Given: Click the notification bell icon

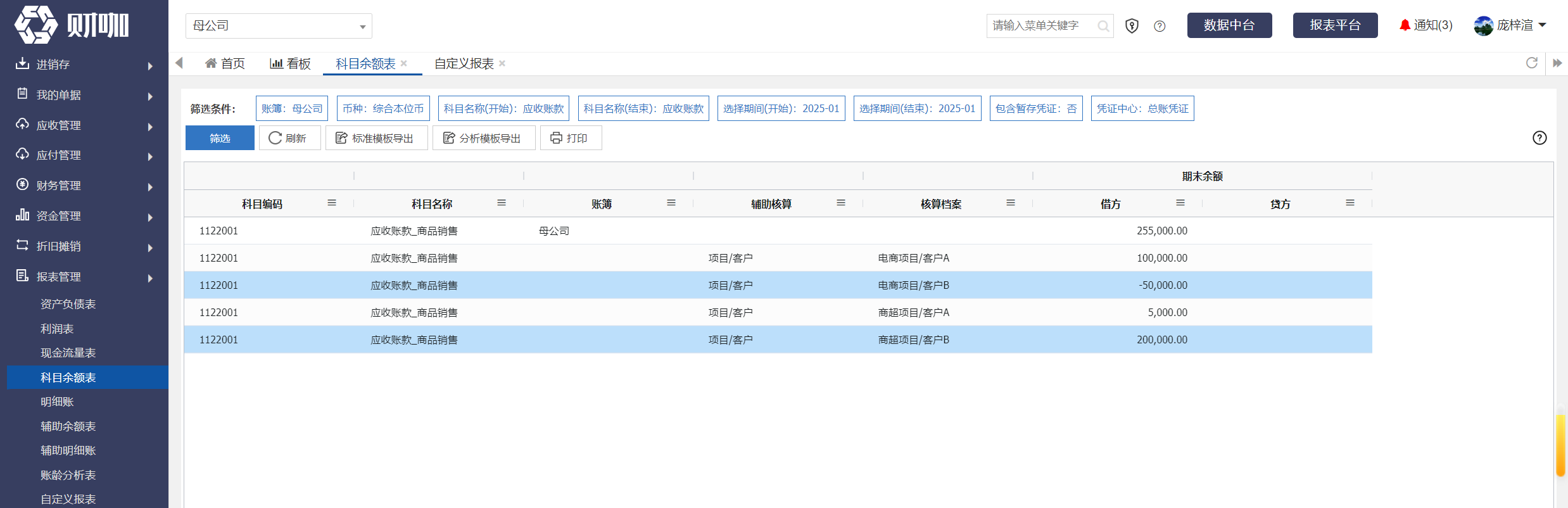Looking at the screenshot, I should pyautogui.click(x=1405, y=25).
